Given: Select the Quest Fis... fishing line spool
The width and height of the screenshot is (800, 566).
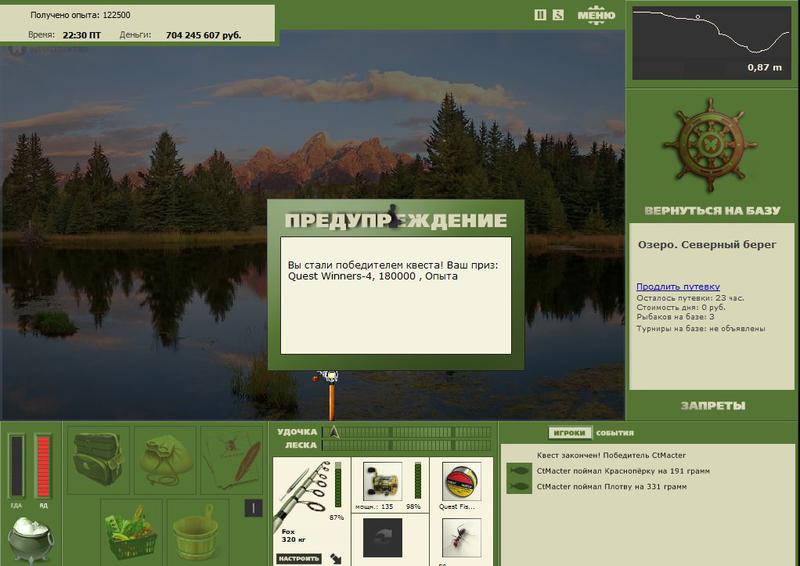Looking at the screenshot, I should (461, 481).
